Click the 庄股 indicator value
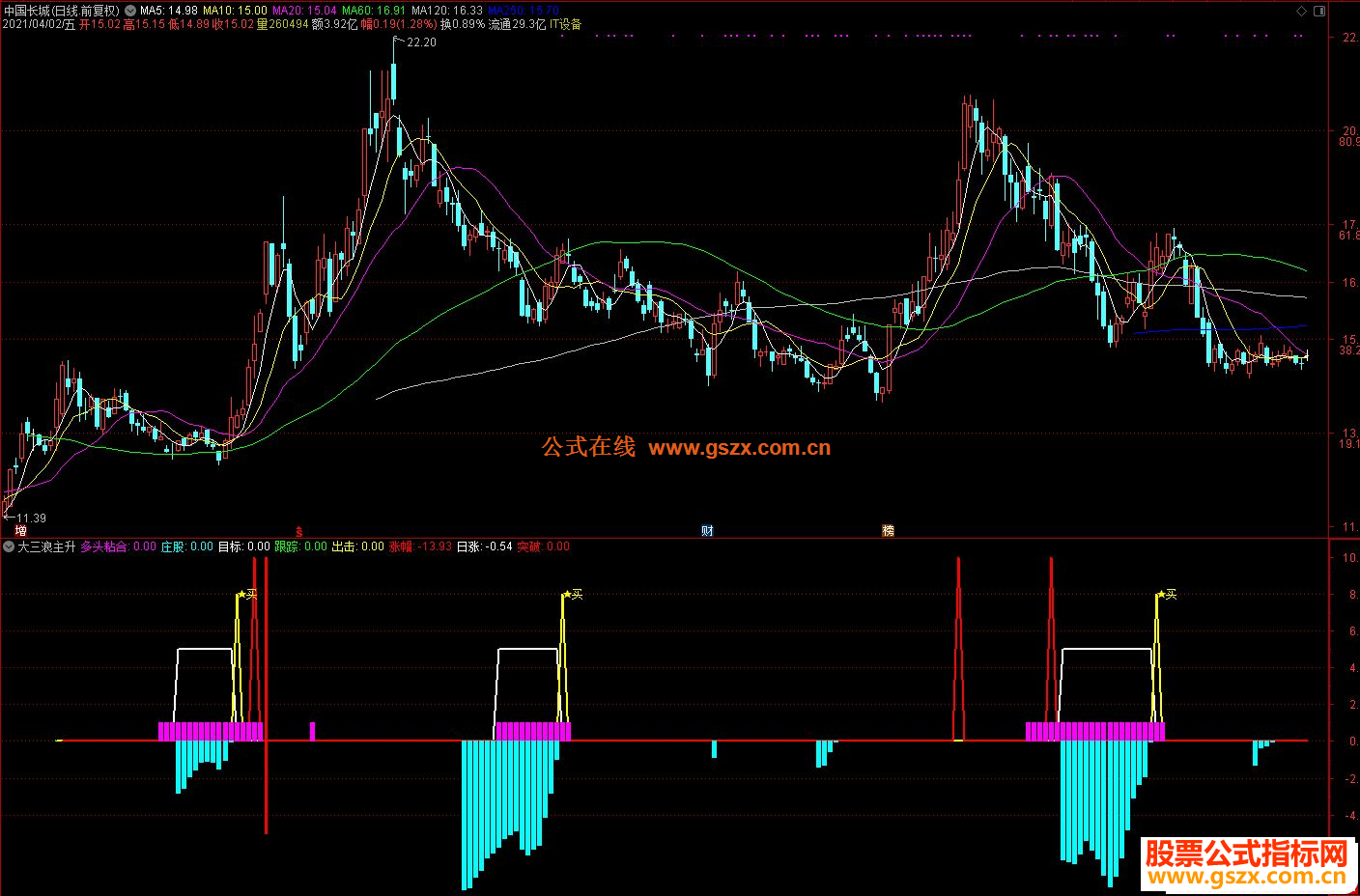1360x896 pixels. click(186, 546)
